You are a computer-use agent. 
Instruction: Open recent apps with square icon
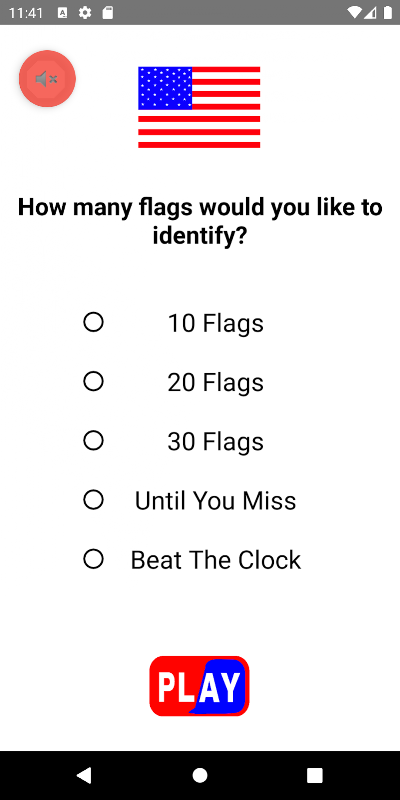pyautogui.click(x=315, y=776)
